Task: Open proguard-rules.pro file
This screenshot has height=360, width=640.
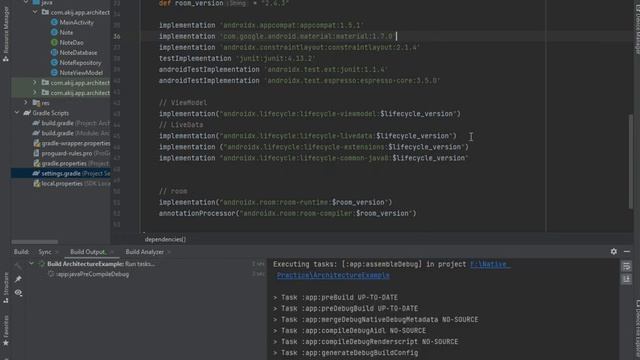Action: [71, 153]
